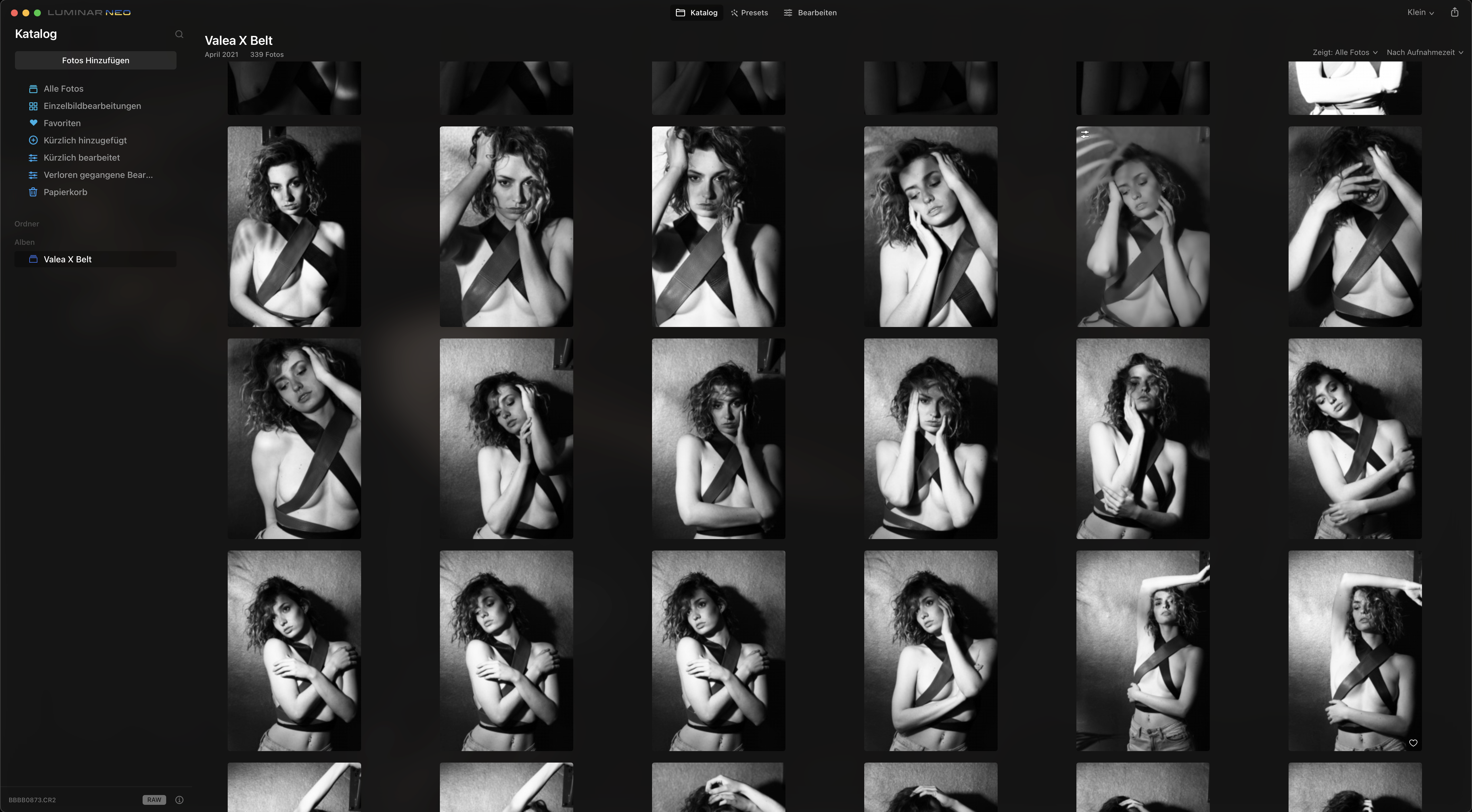Switch to the Katalog tab
The height and width of the screenshot is (812, 1472).
pos(697,13)
